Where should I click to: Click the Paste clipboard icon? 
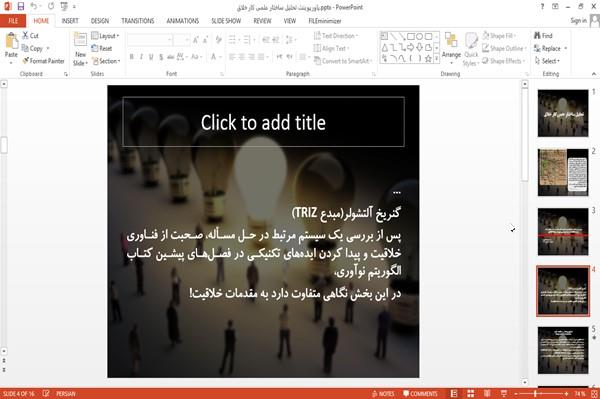(x=11, y=41)
